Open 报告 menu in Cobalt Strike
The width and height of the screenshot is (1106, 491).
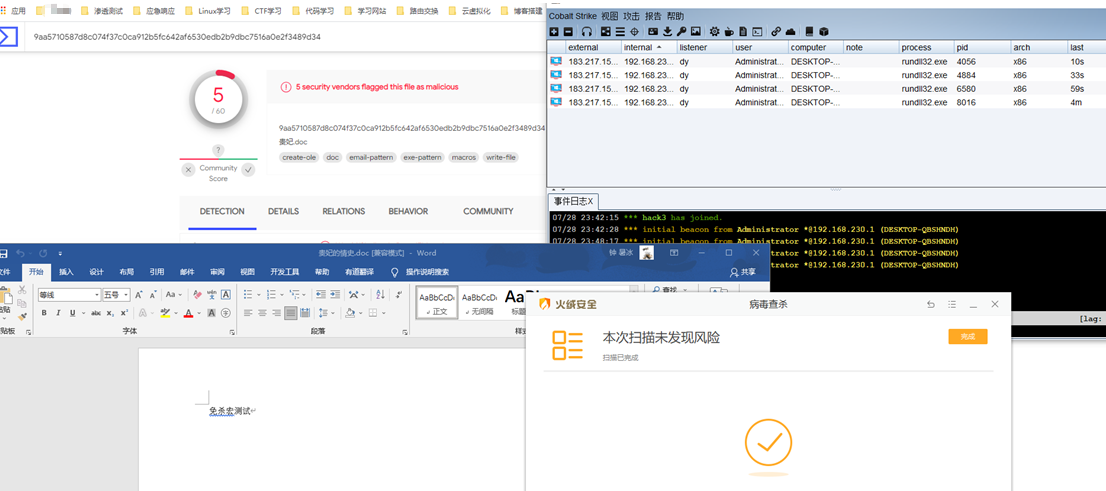[653, 16]
